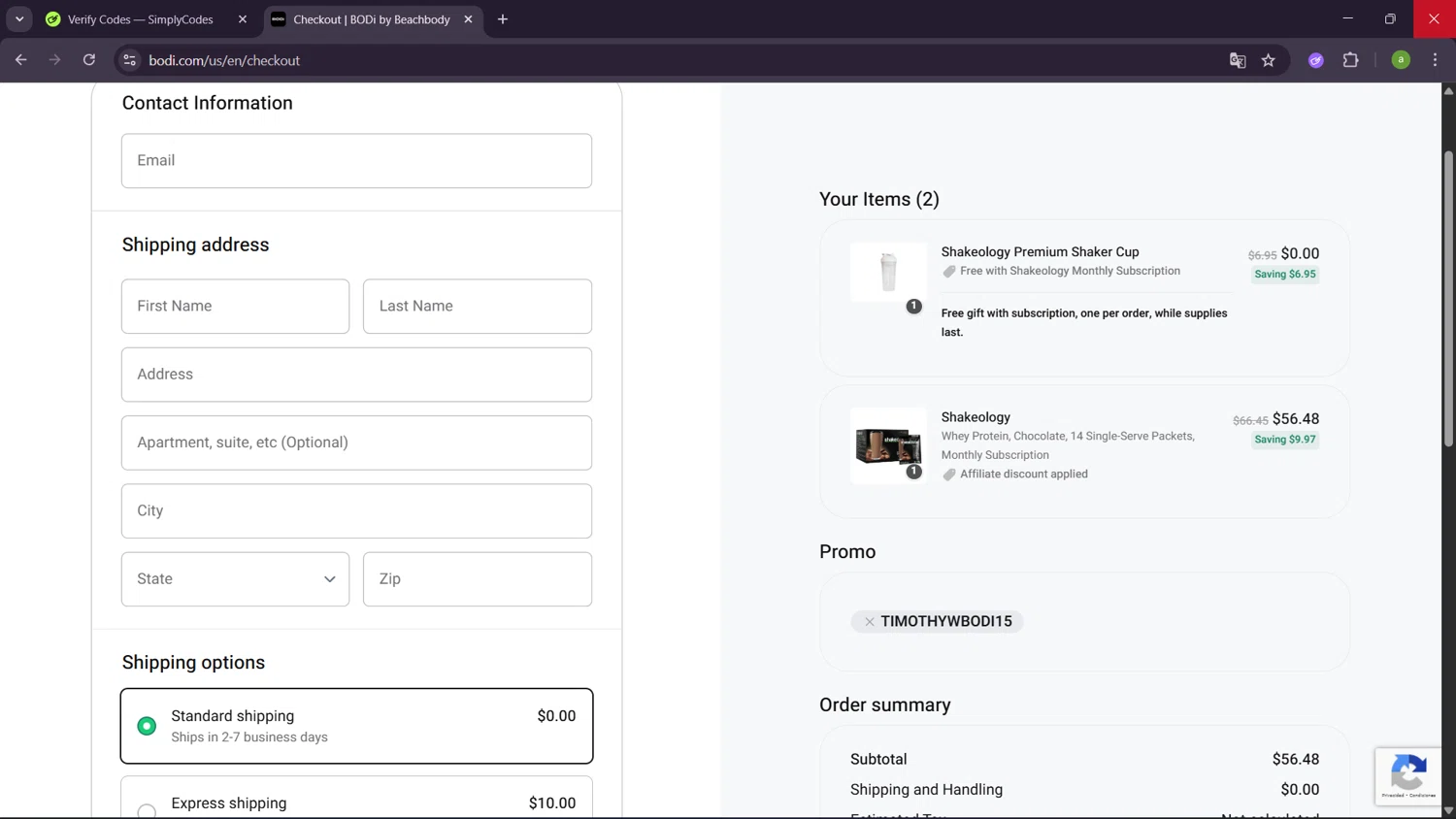
Task: Click the Apartment, suite field
Action: [356, 442]
